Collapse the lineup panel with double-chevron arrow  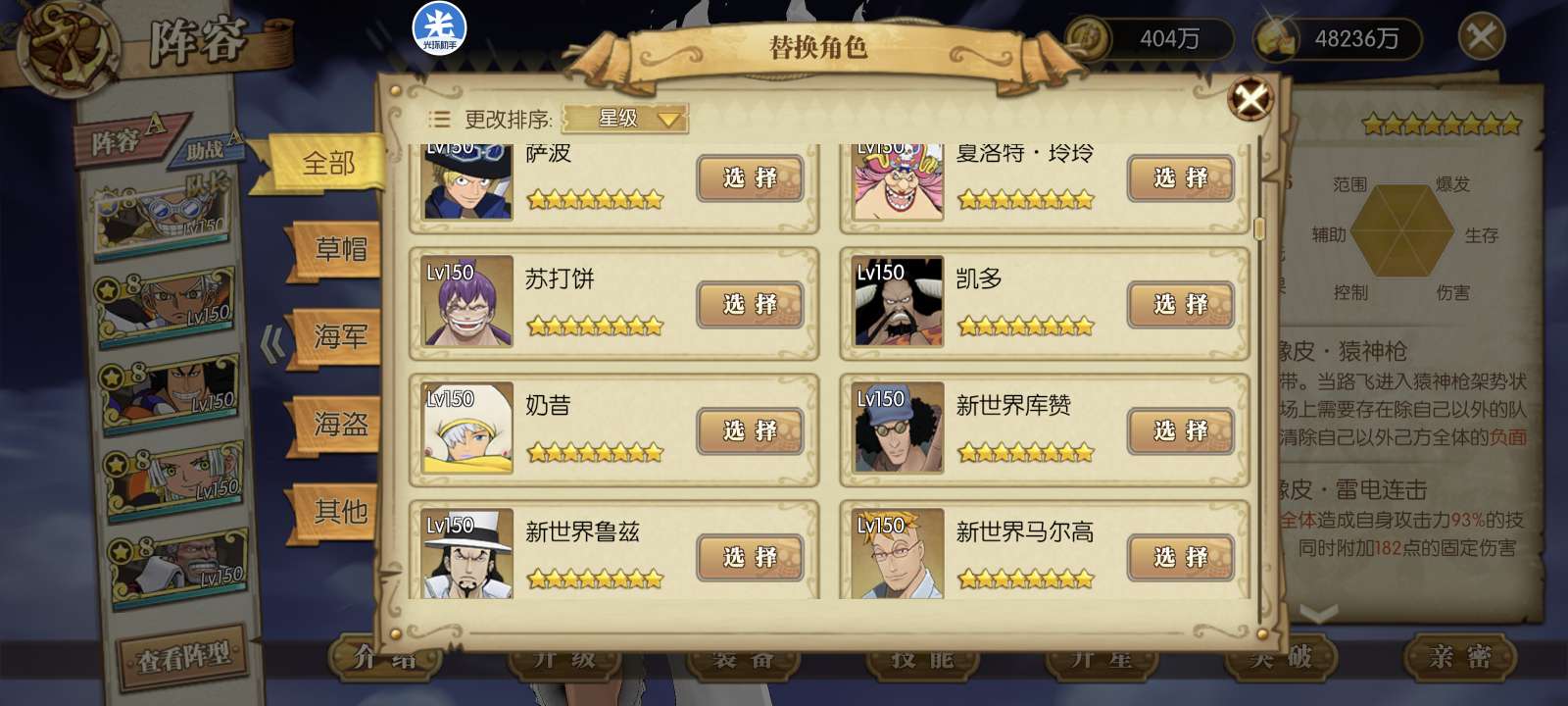[271, 343]
